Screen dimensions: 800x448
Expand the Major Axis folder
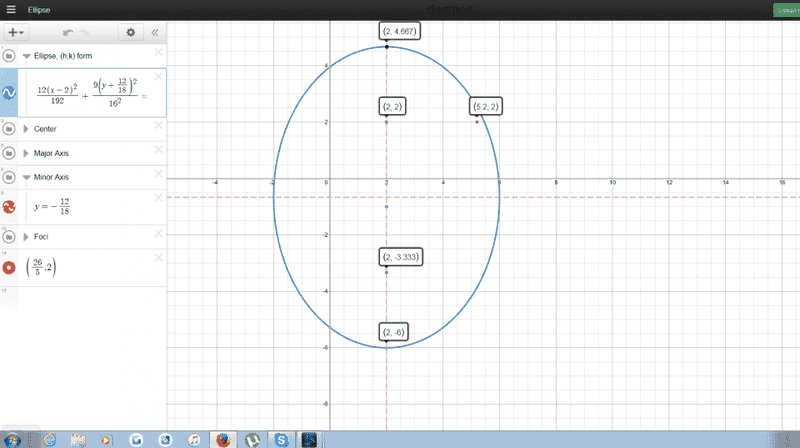[26, 153]
